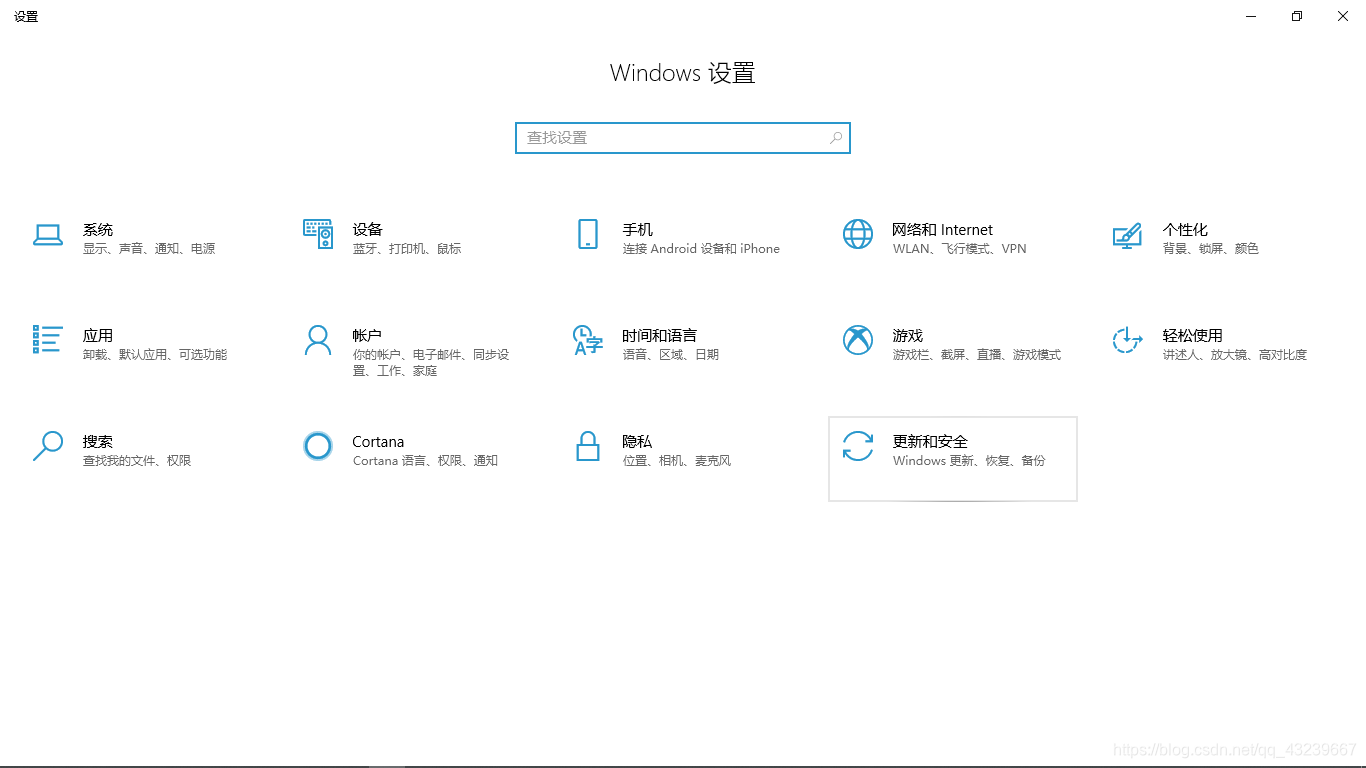
Task: Open the 轻松使用 icon
Action: pos(1127,340)
